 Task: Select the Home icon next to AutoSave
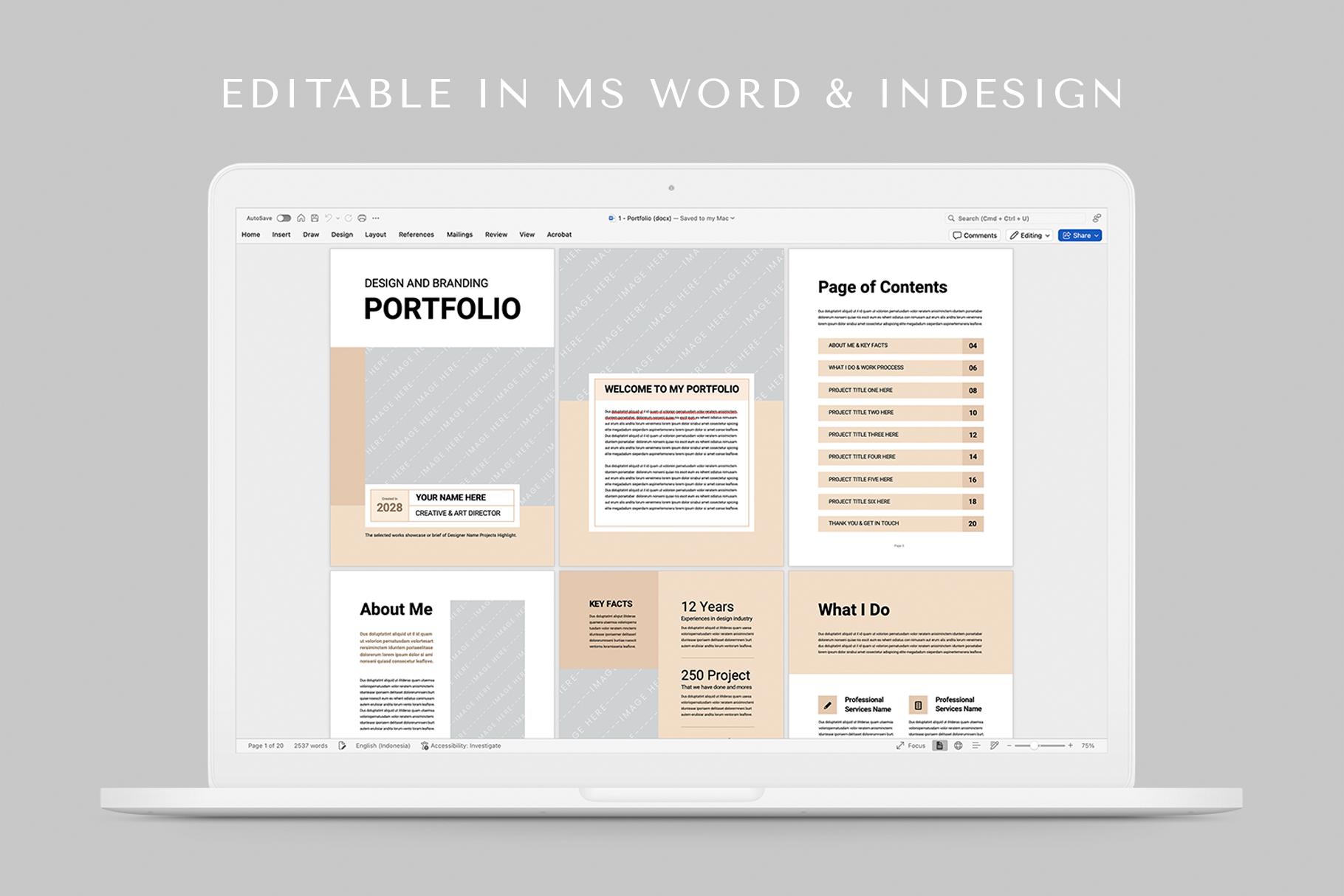pyautogui.click(x=301, y=218)
